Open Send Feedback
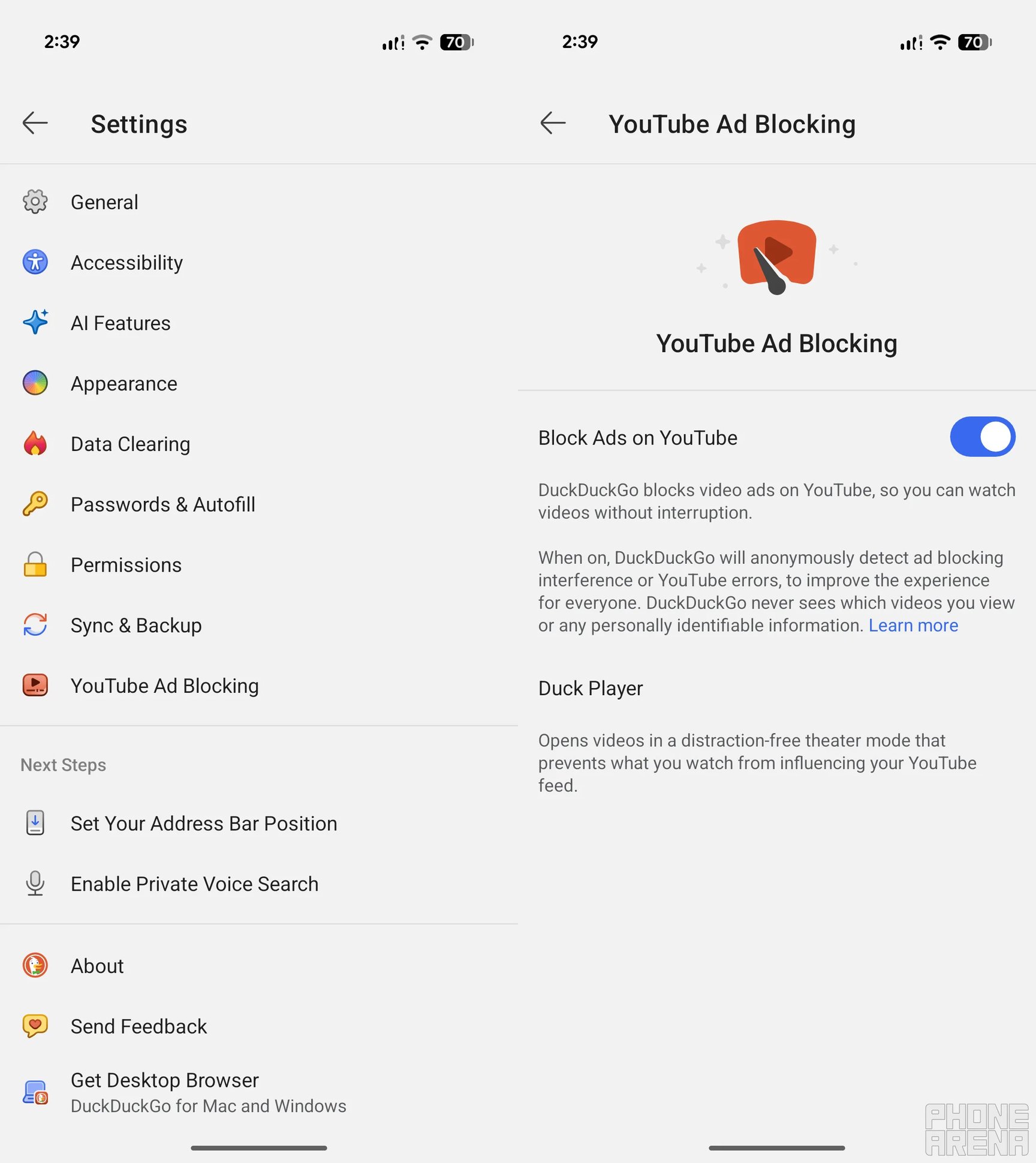This screenshot has height=1163, width=1036. (259, 1027)
